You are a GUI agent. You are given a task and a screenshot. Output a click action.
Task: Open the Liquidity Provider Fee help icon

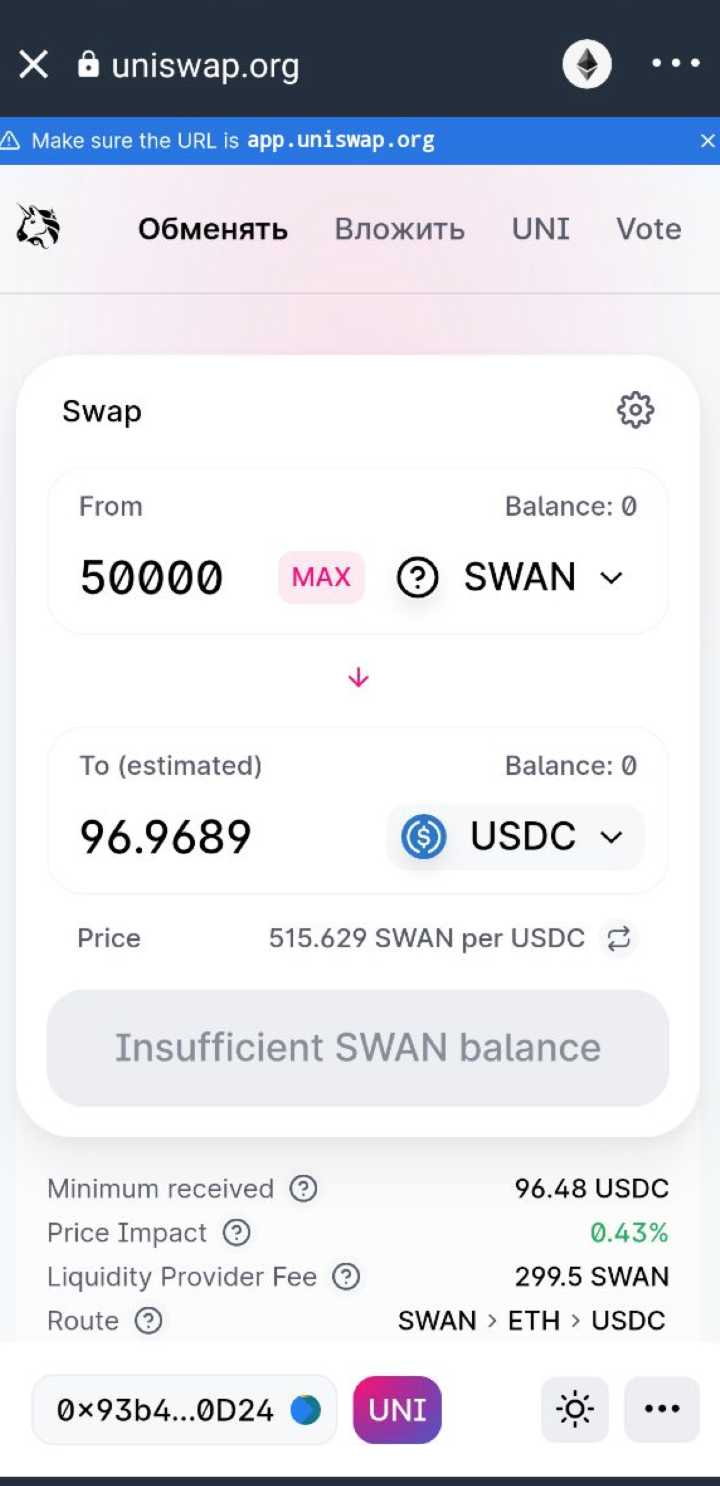[346, 1276]
